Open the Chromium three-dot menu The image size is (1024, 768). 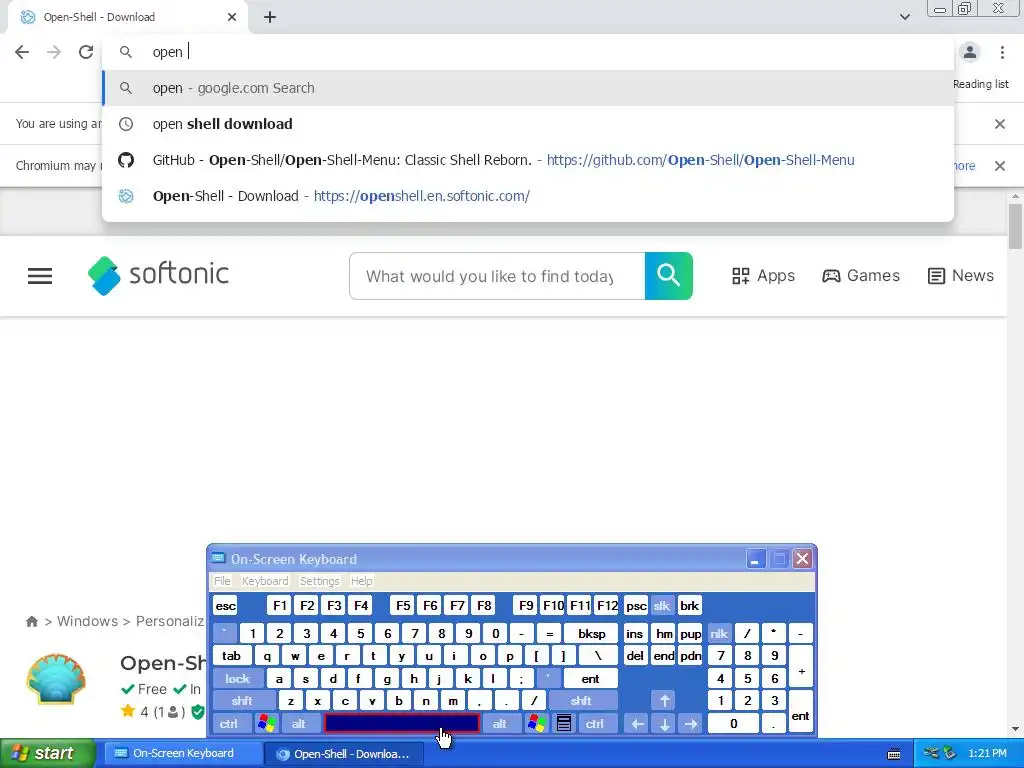tap(1002, 52)
